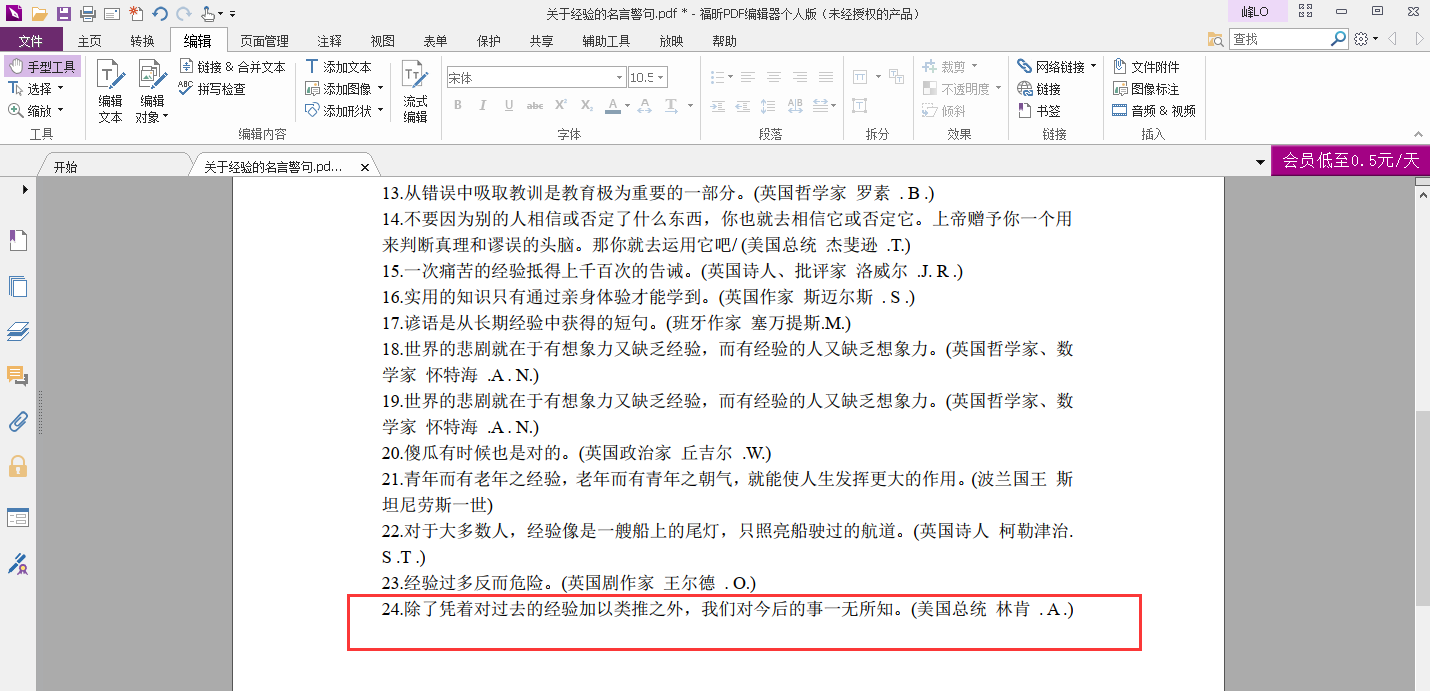Save the document with the floppy icon
The image size is (1430, 691).
click(64, 14)
